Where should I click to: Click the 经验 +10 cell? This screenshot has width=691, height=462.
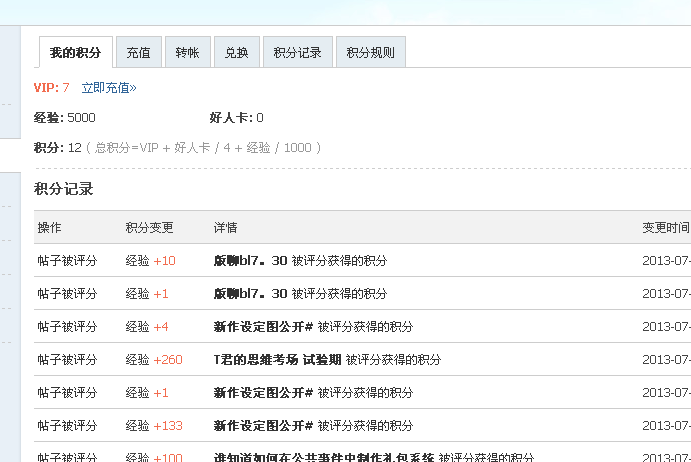(151, 261)
